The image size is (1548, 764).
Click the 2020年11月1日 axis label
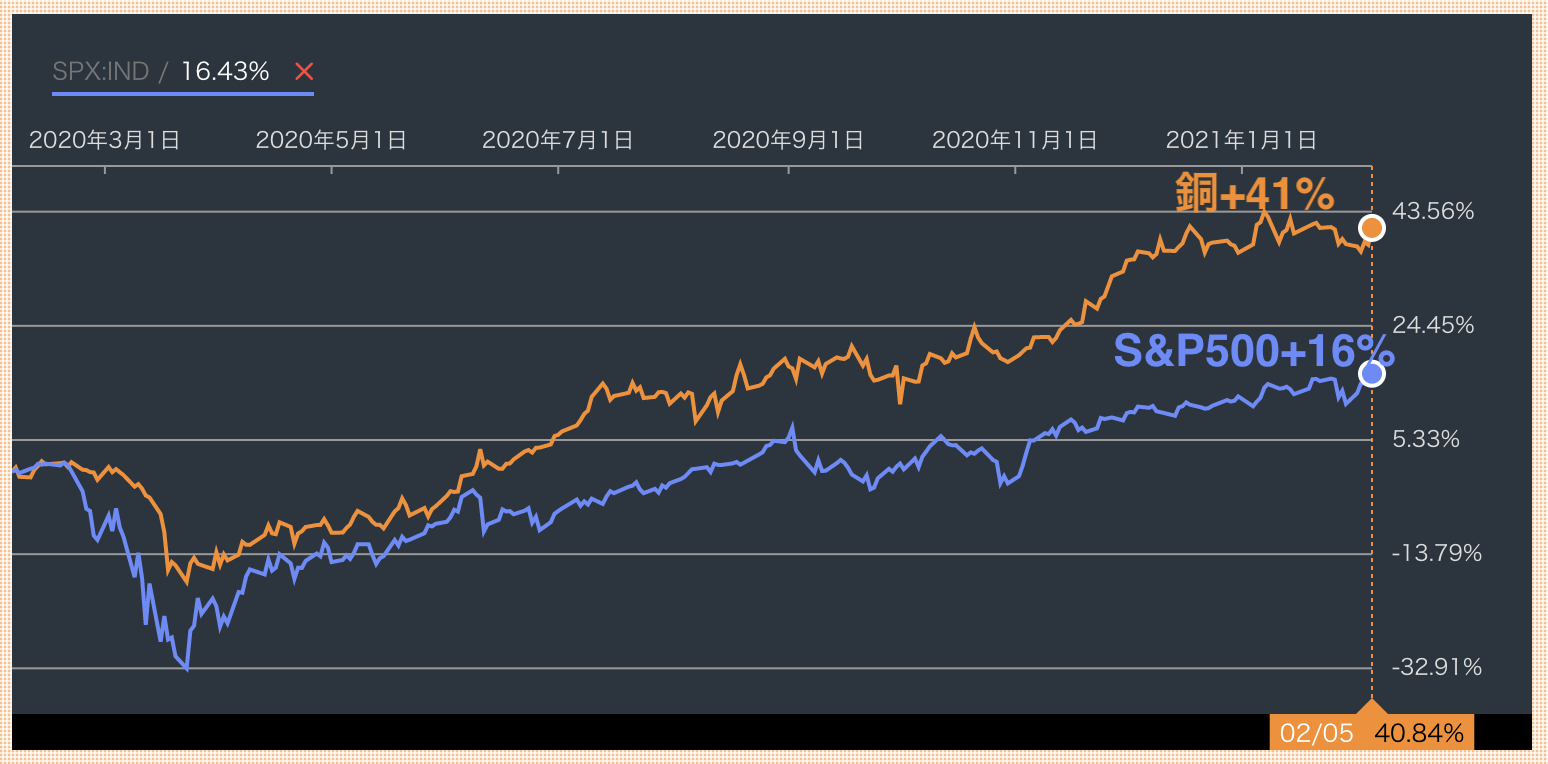pyautogui.click(x=1015, y=140)
